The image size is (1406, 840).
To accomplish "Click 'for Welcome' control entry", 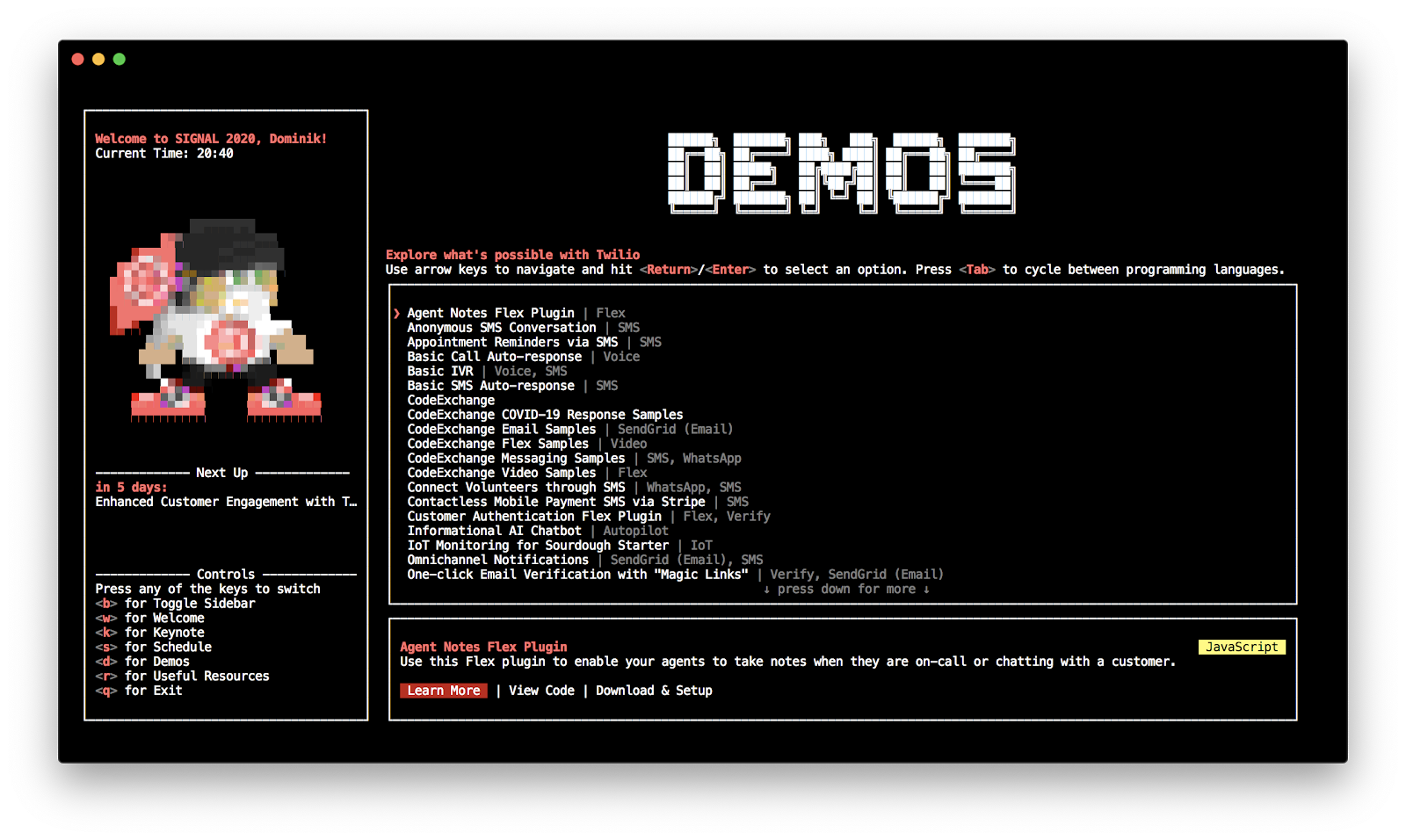I will (149, 618).
